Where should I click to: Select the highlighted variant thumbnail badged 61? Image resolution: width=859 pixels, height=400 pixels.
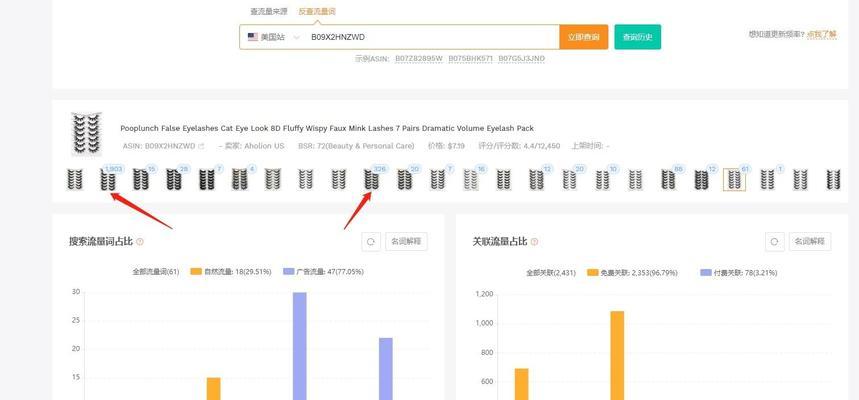pyautogui.click(x=734, y=179)
